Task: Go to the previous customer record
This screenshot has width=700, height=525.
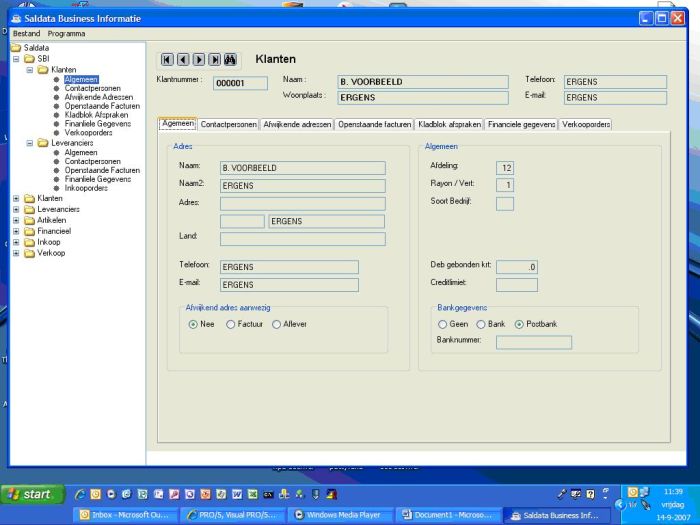Action: click(183, 60)
